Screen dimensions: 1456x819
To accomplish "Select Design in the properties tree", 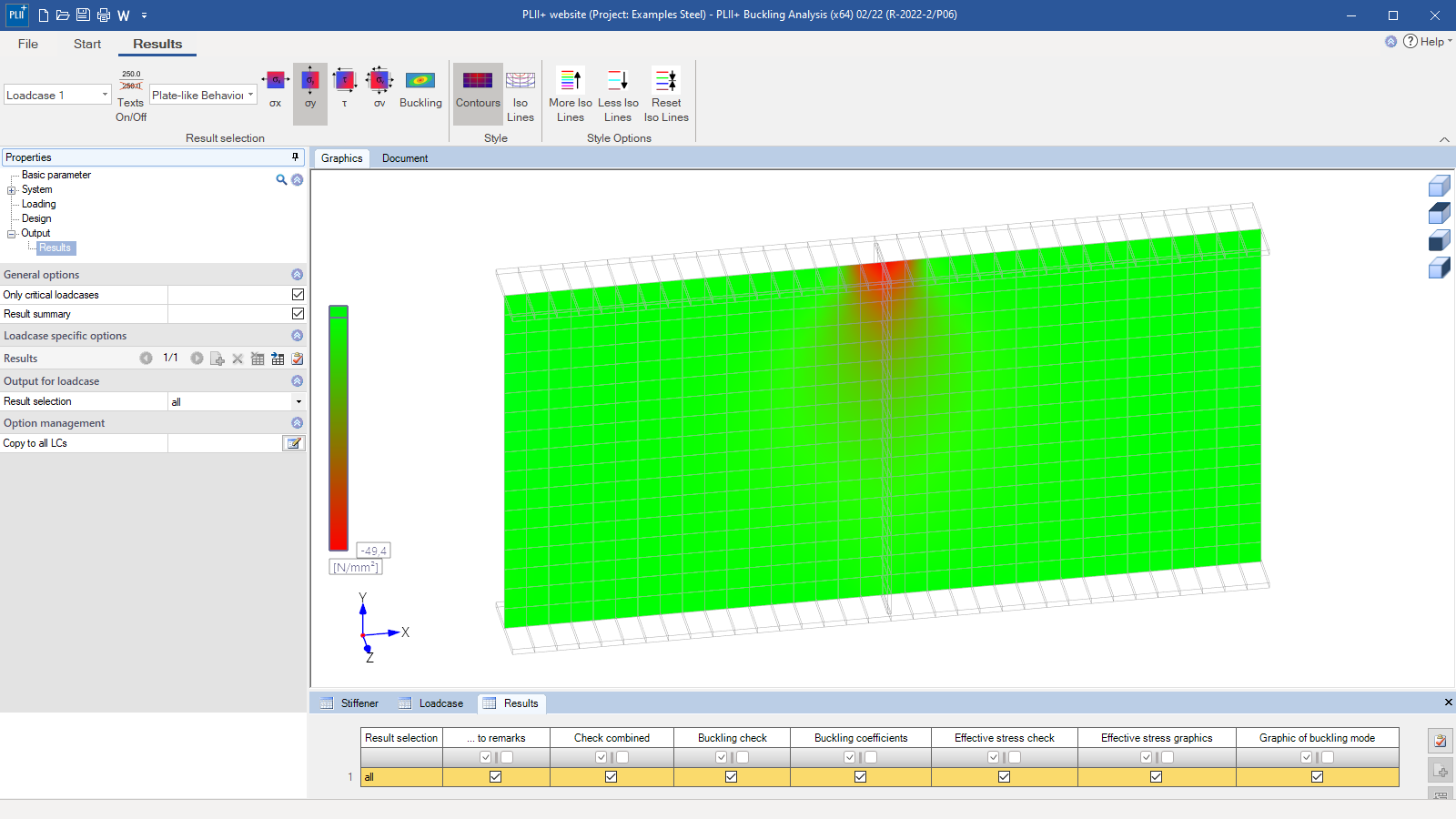I will pyautogui.click(x=36, y=218).
